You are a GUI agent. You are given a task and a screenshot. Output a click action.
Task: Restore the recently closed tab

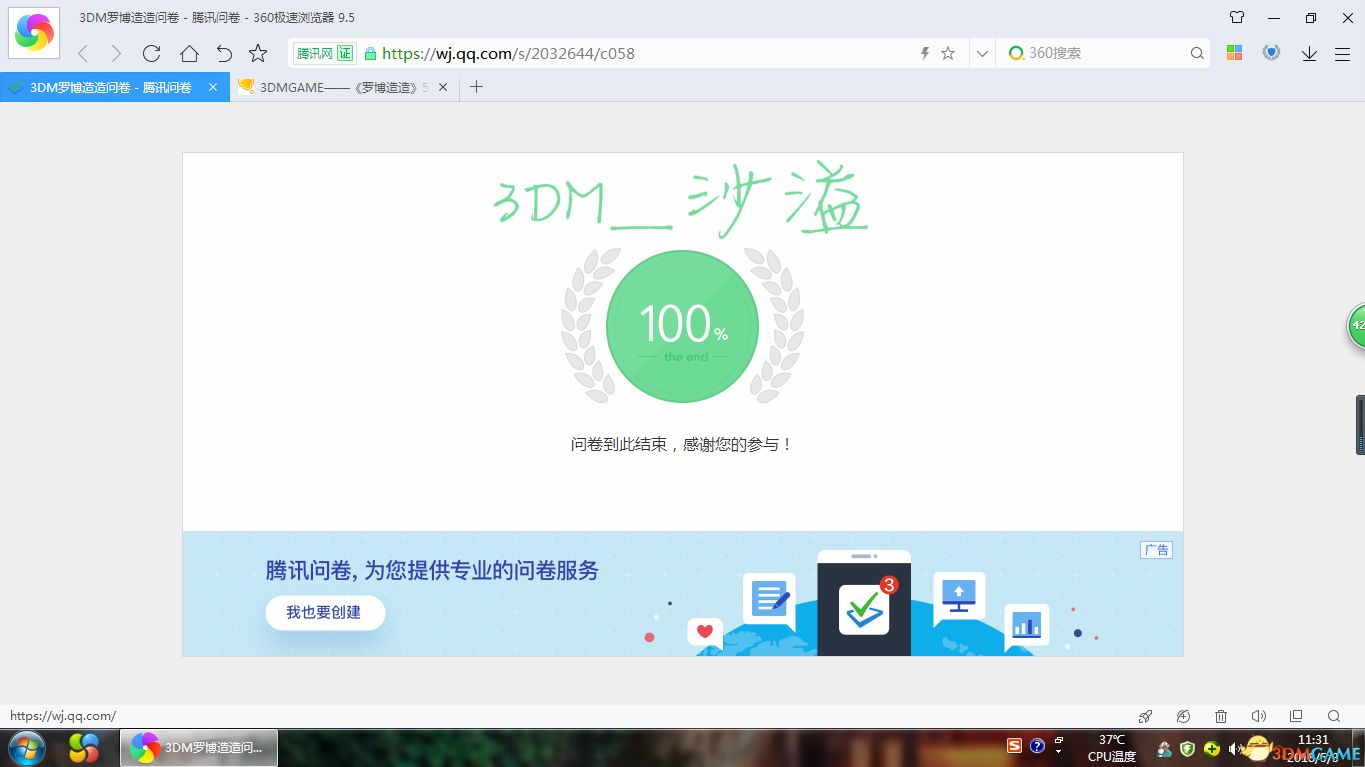[x=224, y=54]
